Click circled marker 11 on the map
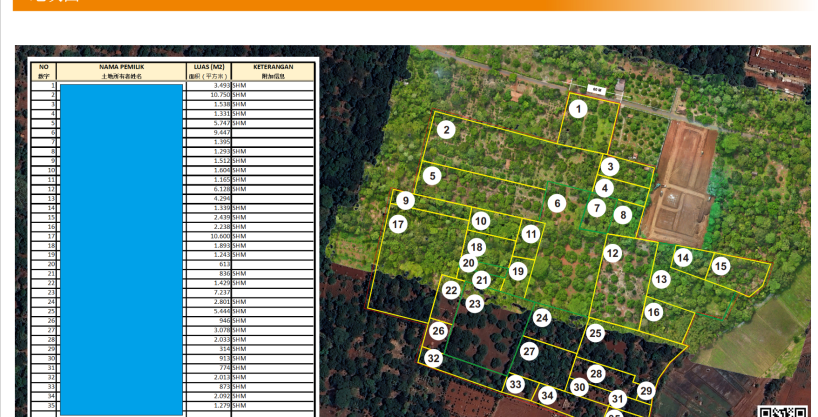The image size is (818, 417). pyautogui.click(x=531, y=234)
